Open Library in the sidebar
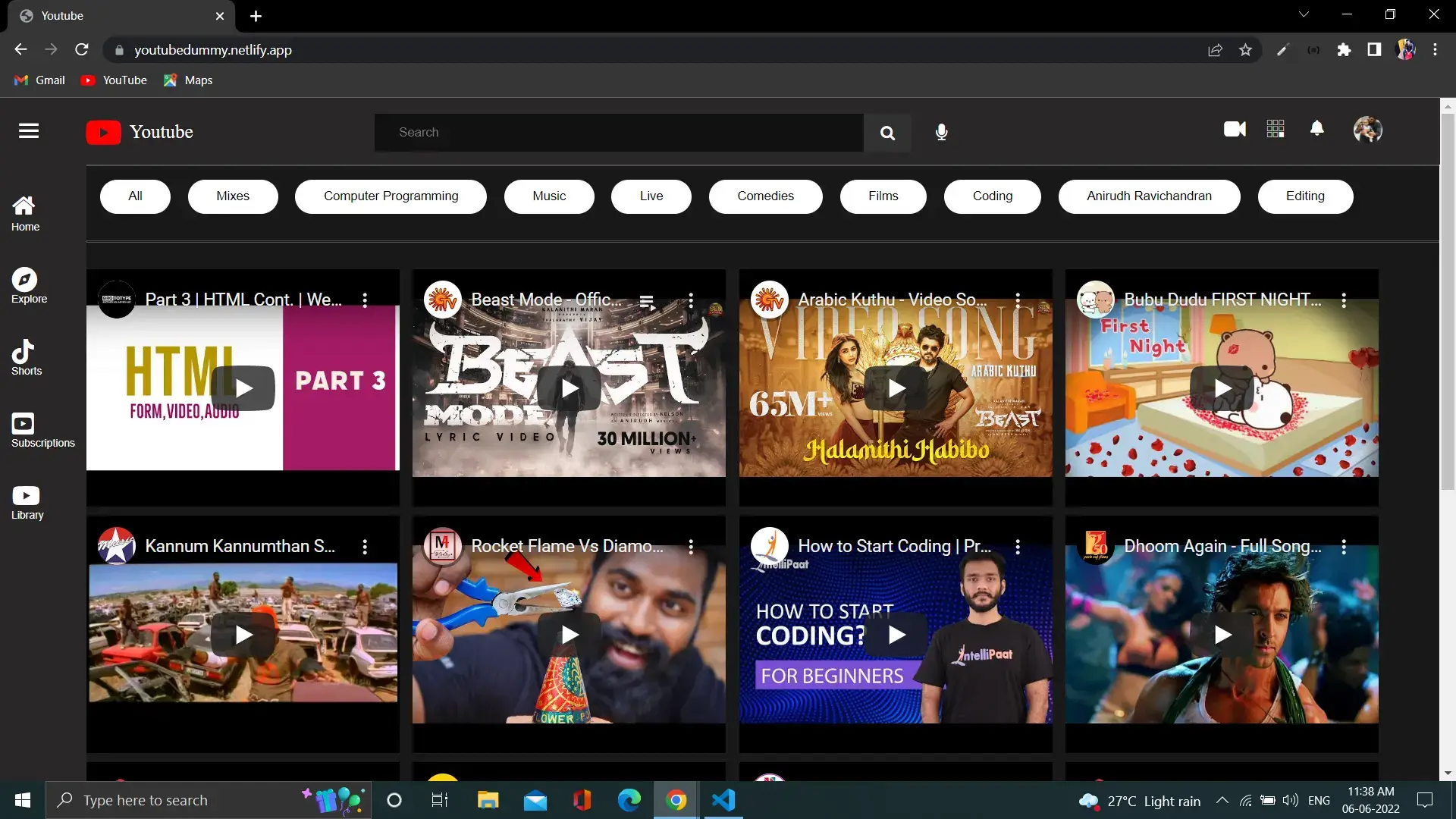Image resolution: width=1456 pixels, height=819 pixels. [x=27, y=502]
